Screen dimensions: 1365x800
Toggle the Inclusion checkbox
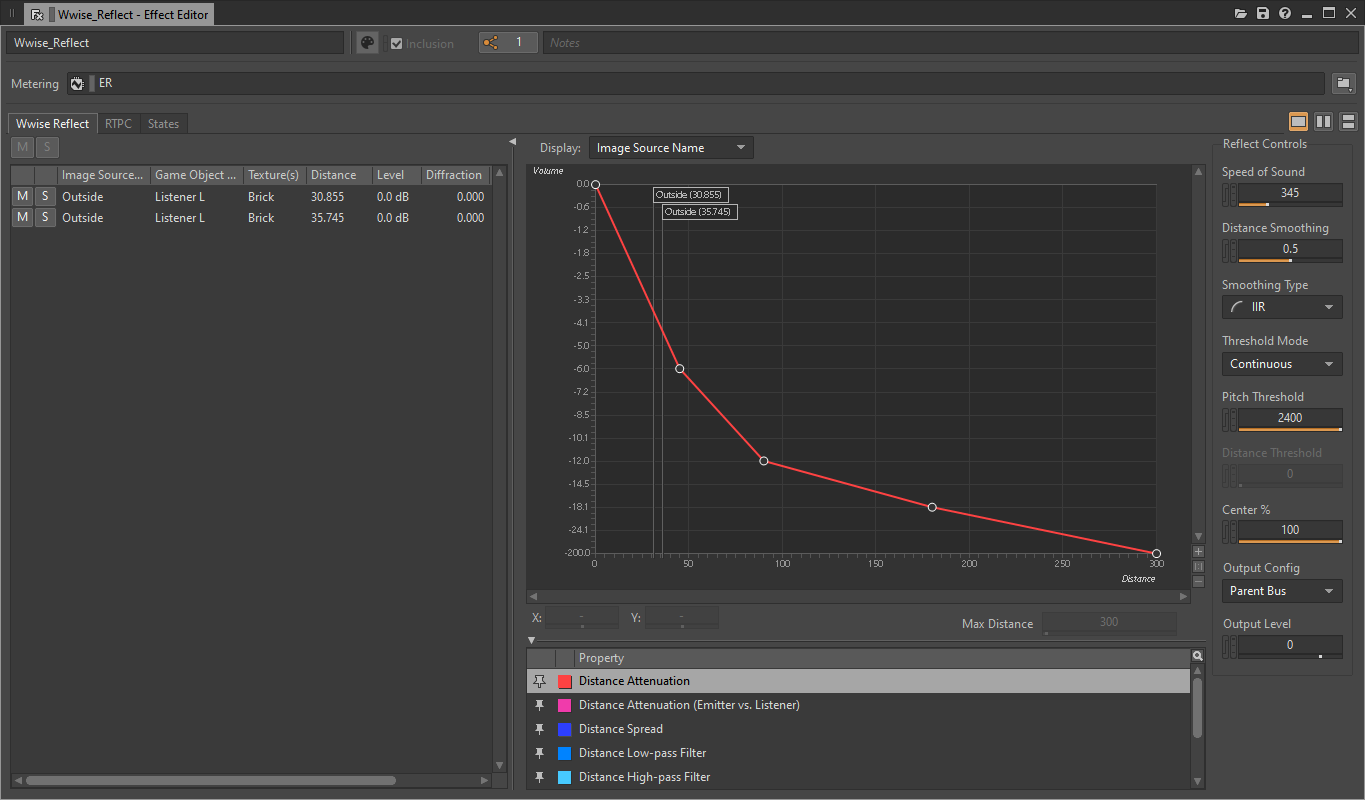pyautogui.click(x=396, y=43)
